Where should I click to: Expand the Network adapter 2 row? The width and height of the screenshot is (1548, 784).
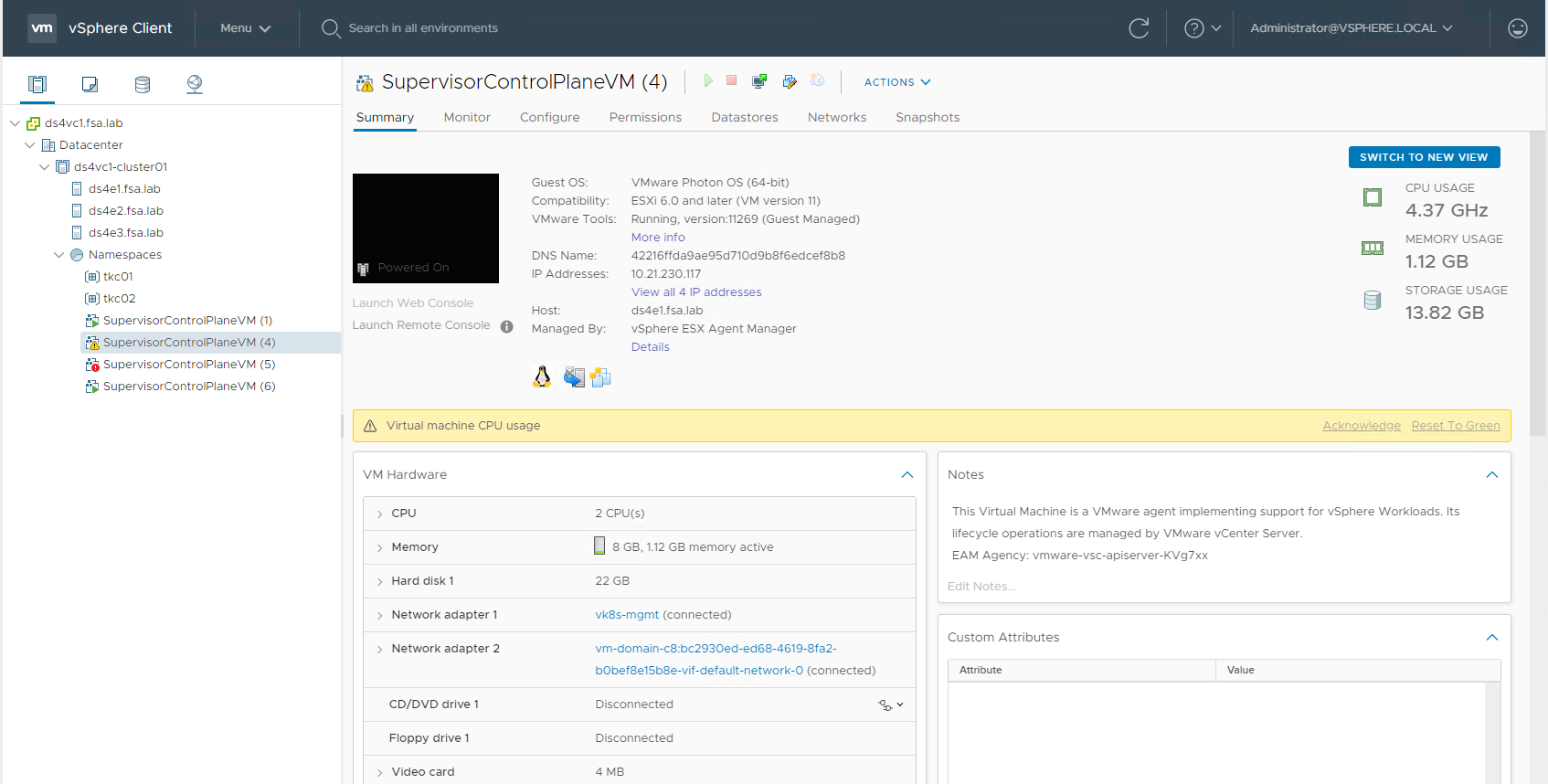click(x=379, y=650)
